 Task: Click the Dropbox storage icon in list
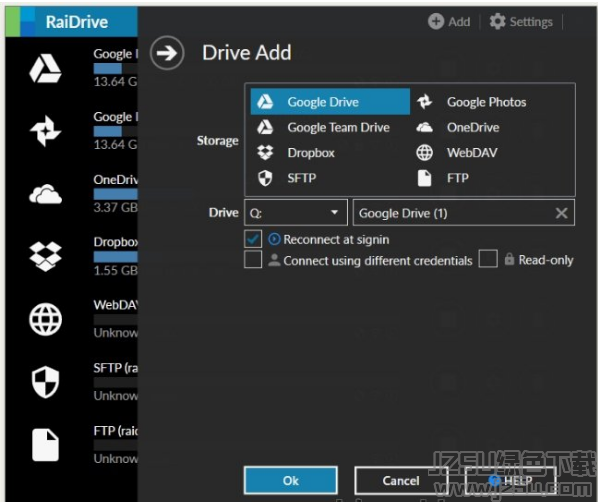point(265,153)
